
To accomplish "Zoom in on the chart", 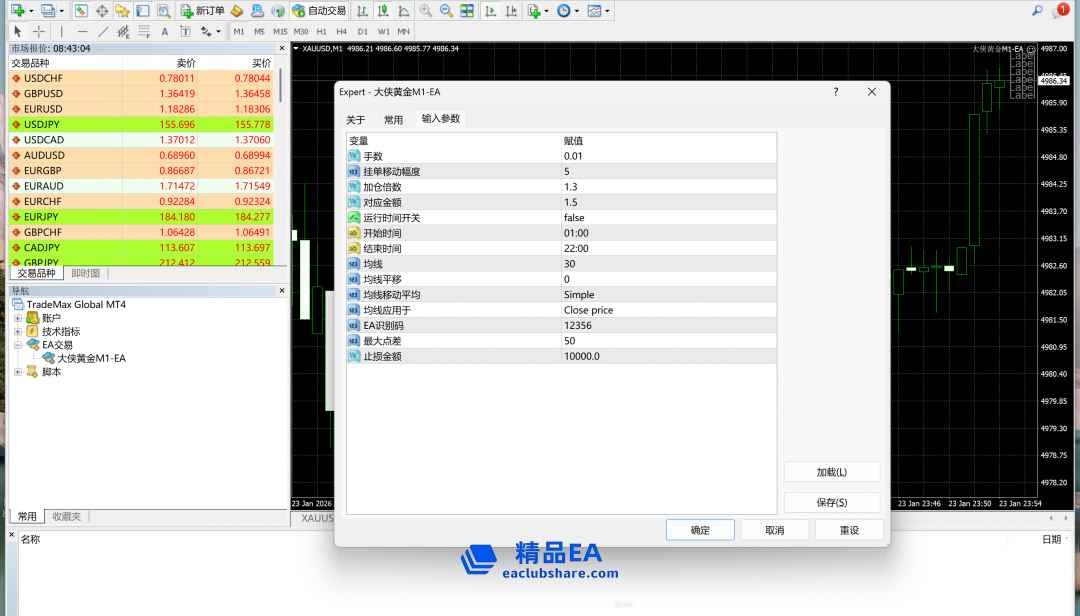I will point(426,11).
